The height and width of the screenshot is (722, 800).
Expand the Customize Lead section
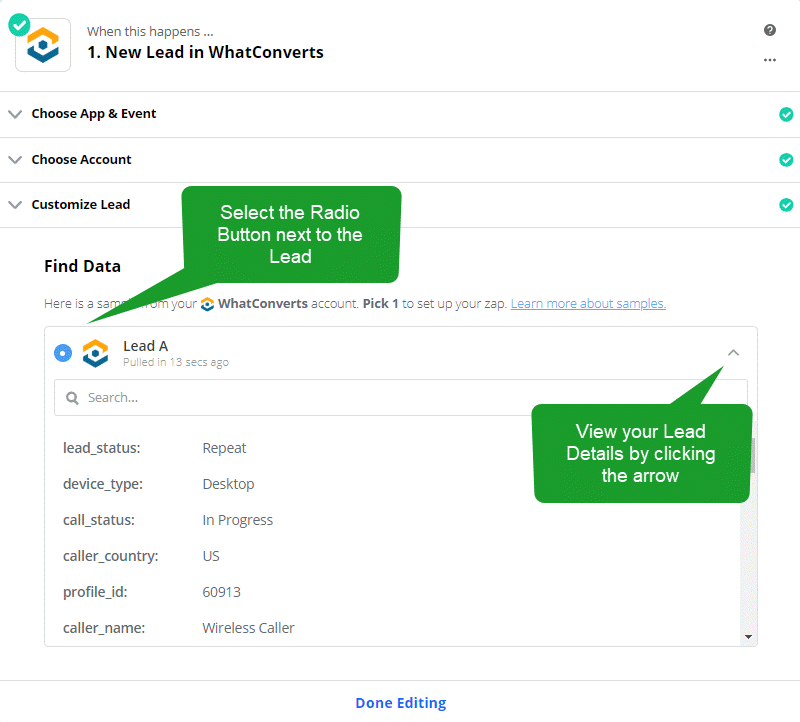pos(15,205)
